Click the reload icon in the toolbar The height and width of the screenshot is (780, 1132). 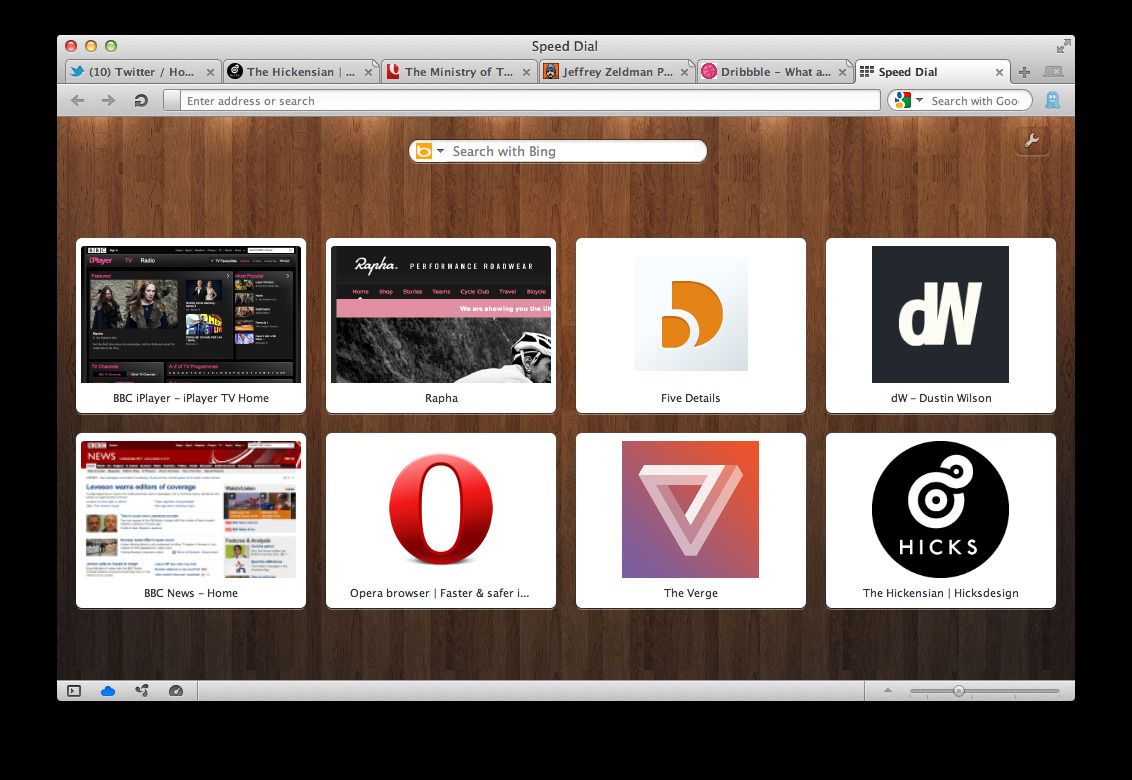pos(140,100)
